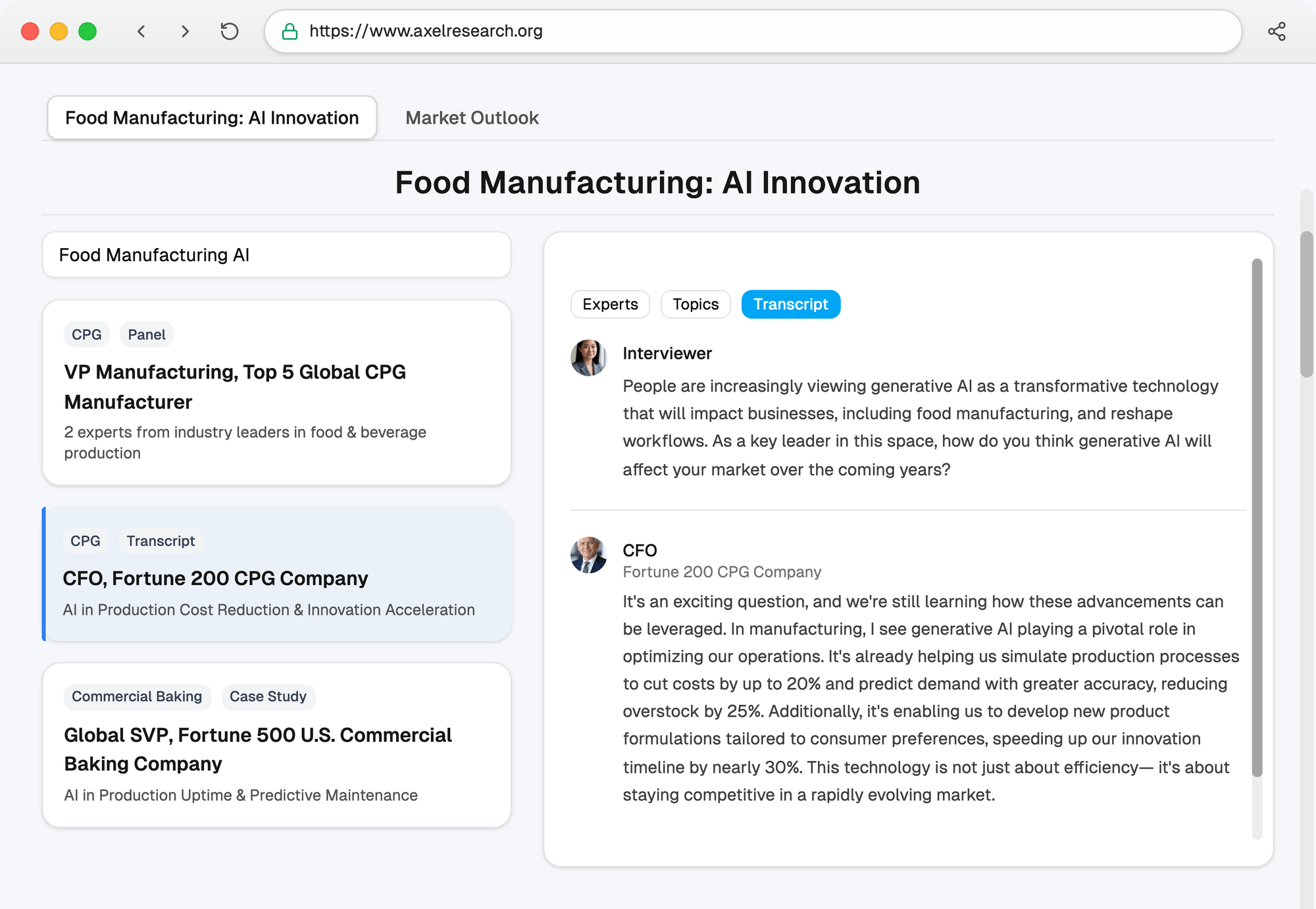Select the Food Manufacturing: AI Innovation tab
Image resolution: width=1316 pixels, height=909 pixels.
pyautogui.click(x=211, y=118)
